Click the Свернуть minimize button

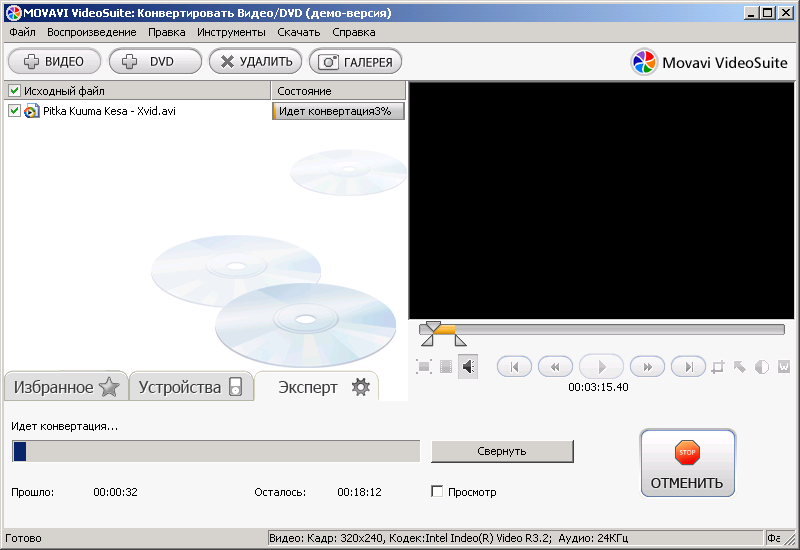point(502,452)
